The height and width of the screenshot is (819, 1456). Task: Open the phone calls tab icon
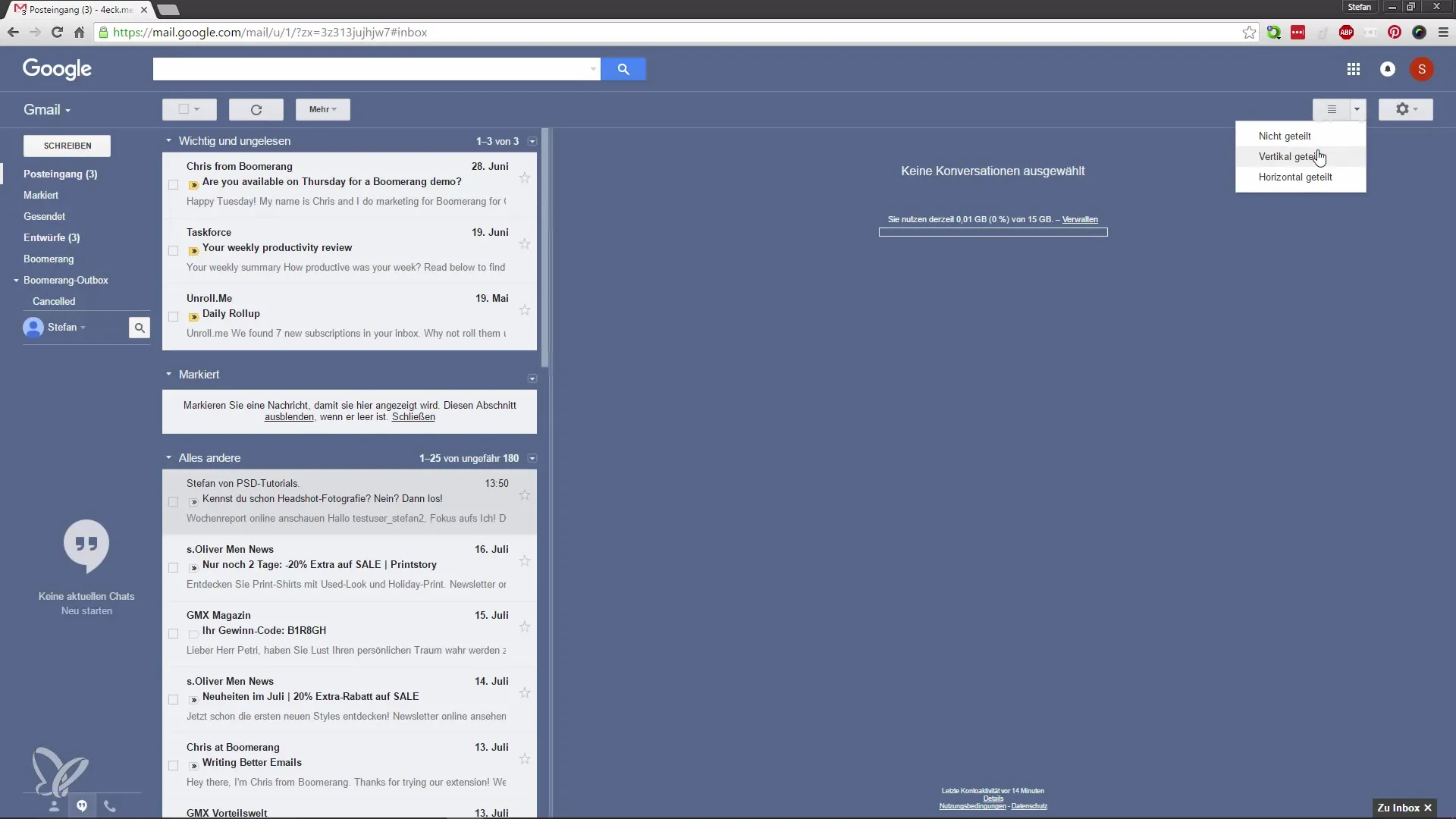click(x=110, y=806)
